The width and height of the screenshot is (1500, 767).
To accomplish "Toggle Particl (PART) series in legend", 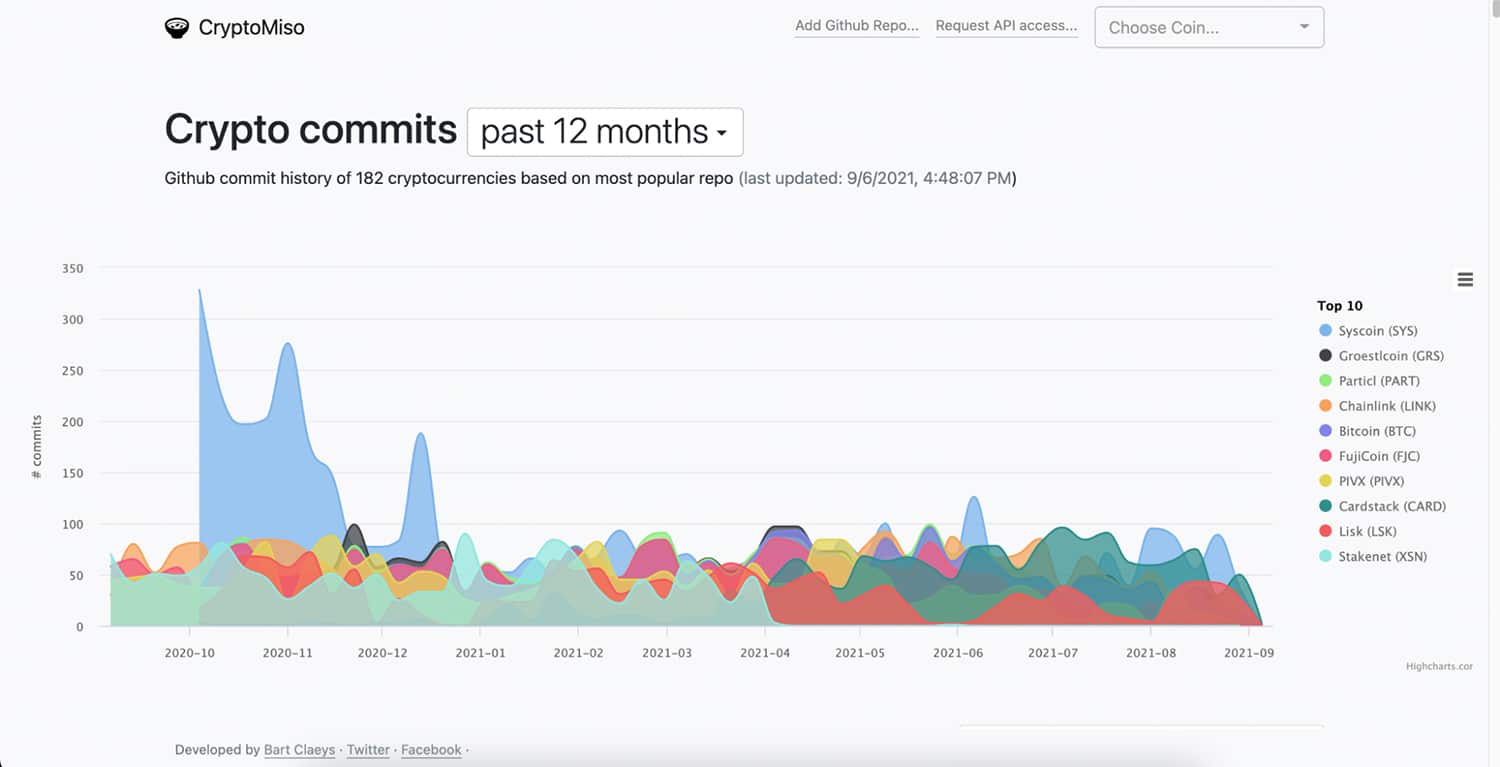I will pos(1369,381).
